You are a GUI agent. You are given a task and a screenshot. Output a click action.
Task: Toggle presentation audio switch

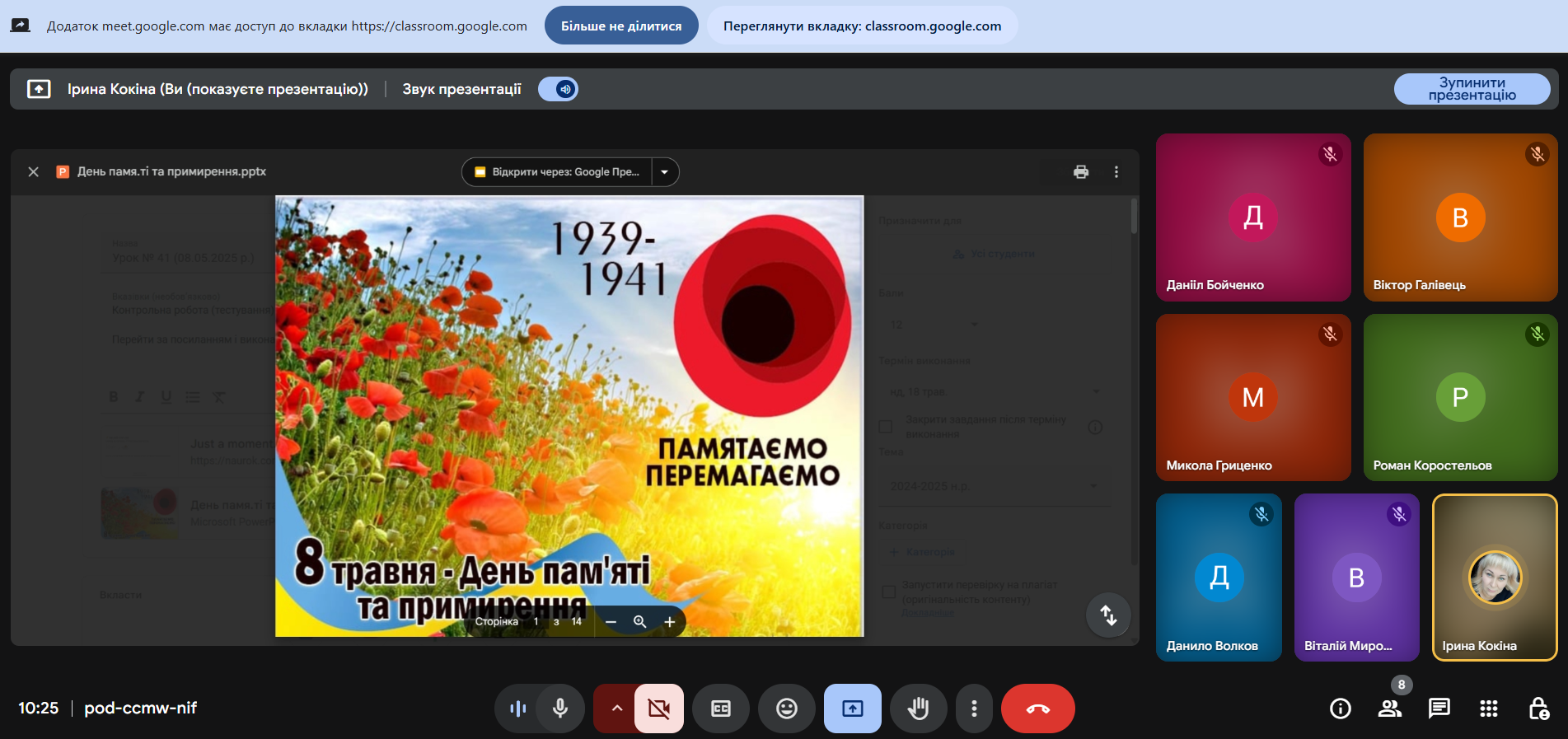point(559,89)
